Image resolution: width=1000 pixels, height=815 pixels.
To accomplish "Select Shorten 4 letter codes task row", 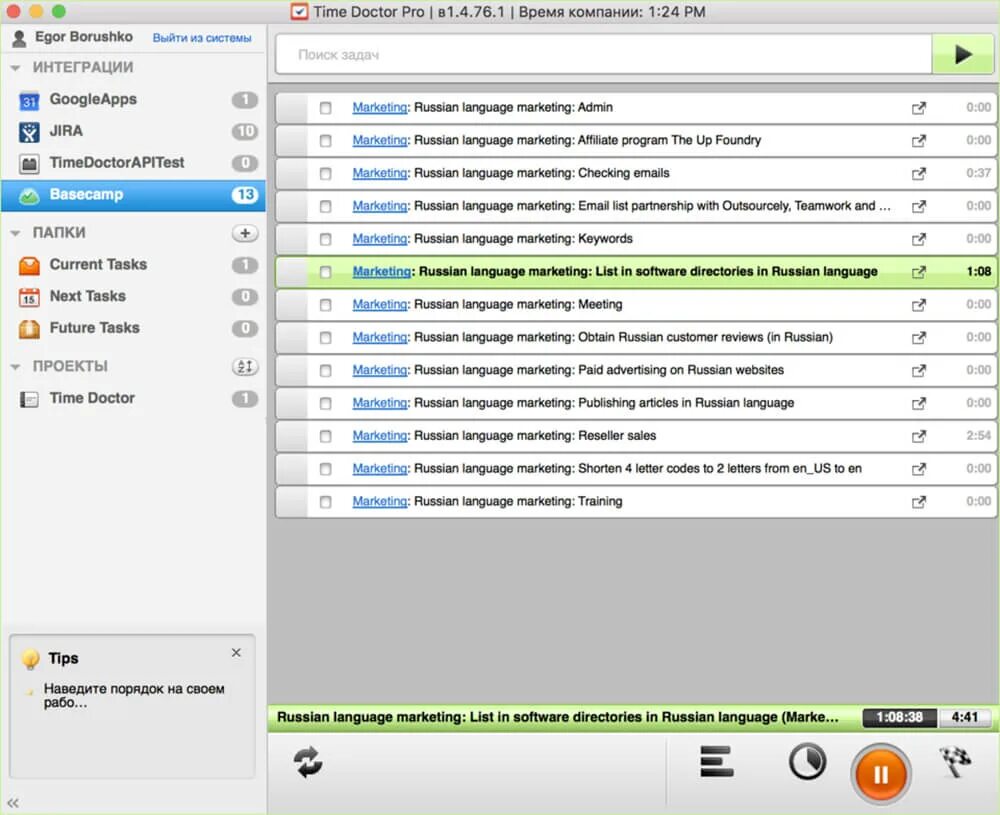I will pyautogui.click(x=636, y=469).
